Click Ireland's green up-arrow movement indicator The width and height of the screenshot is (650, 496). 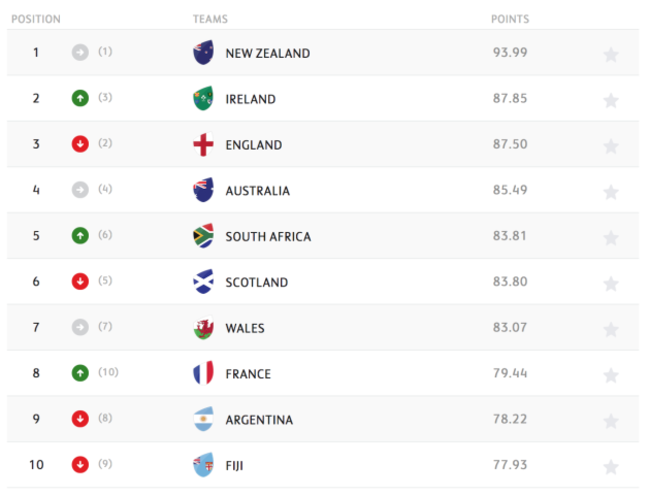tap(80, 98)
